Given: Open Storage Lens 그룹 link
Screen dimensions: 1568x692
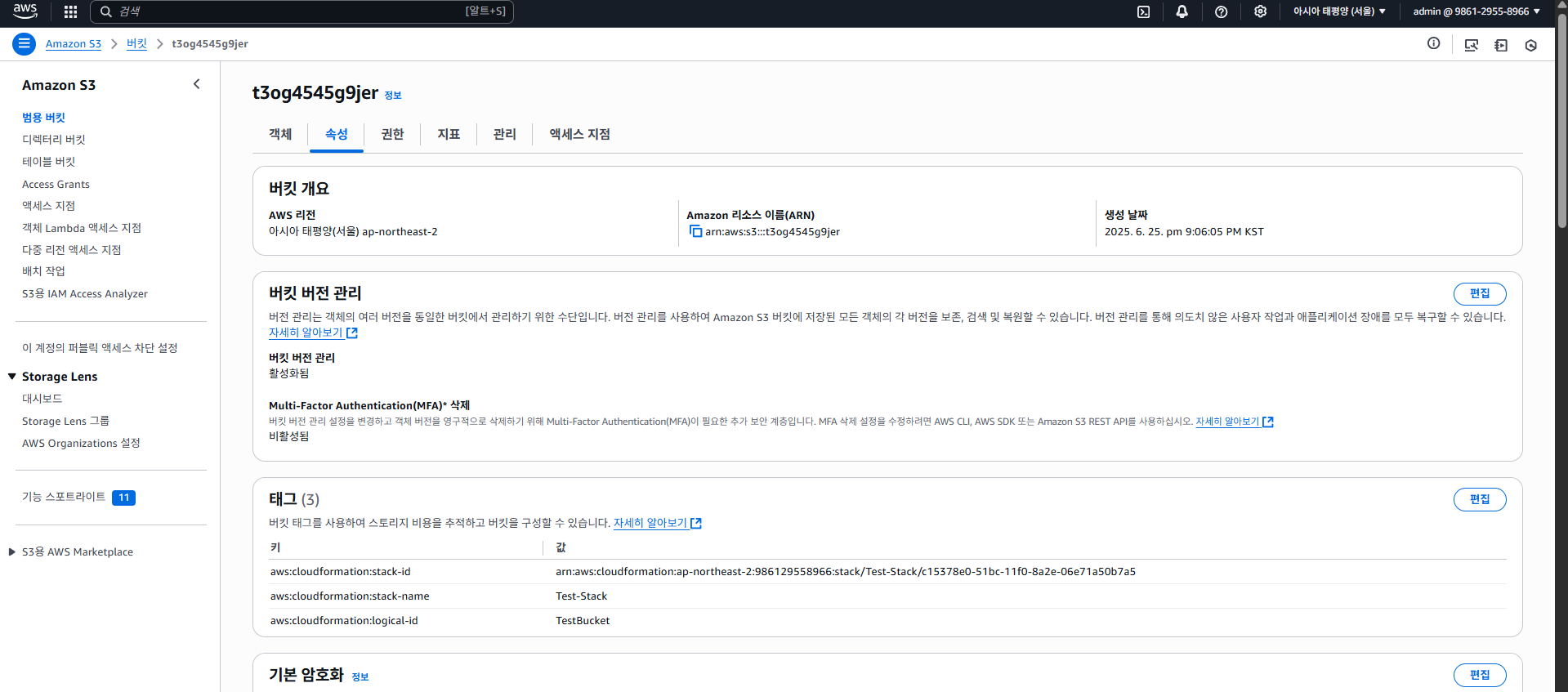Looking at the screenshot, I should (x=65, y=422).
